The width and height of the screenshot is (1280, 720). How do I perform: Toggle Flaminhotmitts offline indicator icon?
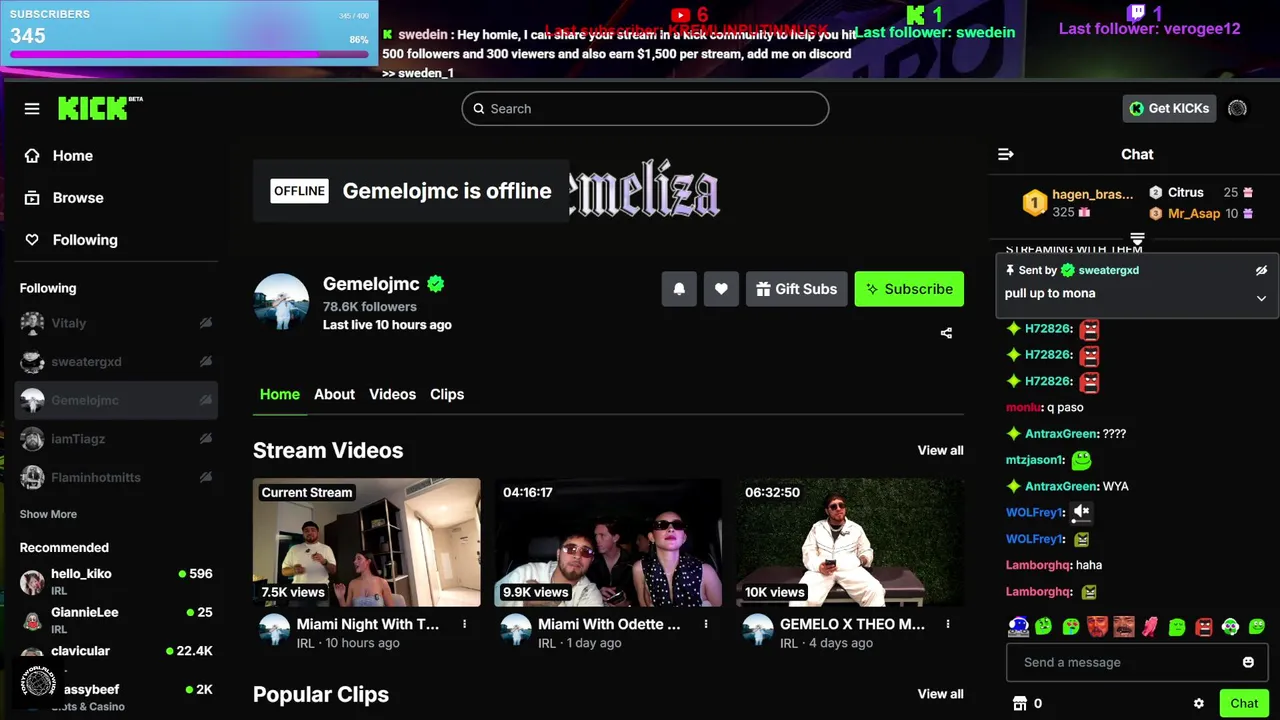pos(205,477)
